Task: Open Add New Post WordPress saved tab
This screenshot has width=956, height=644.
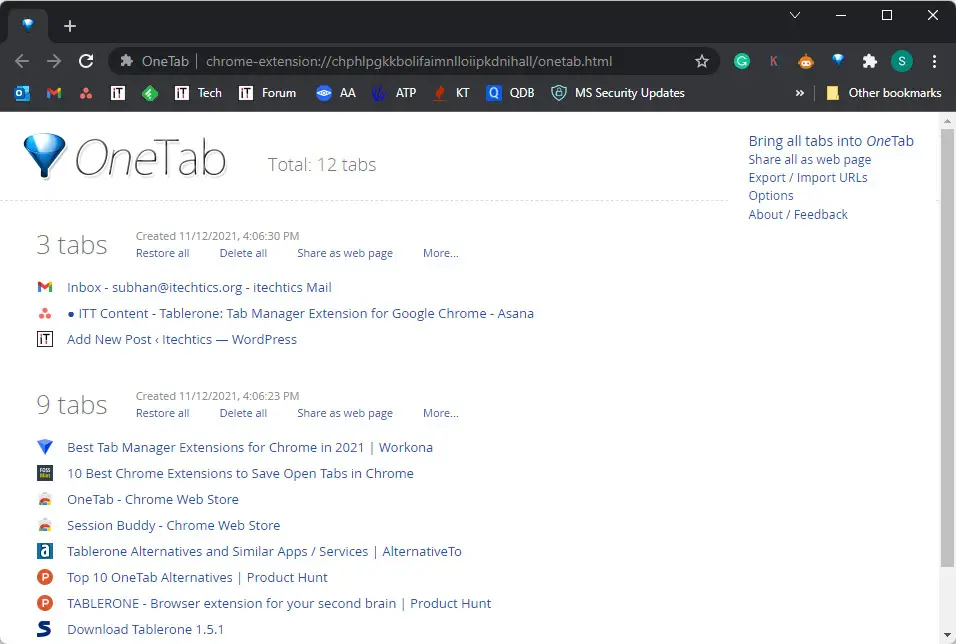Action: point(182,339)
